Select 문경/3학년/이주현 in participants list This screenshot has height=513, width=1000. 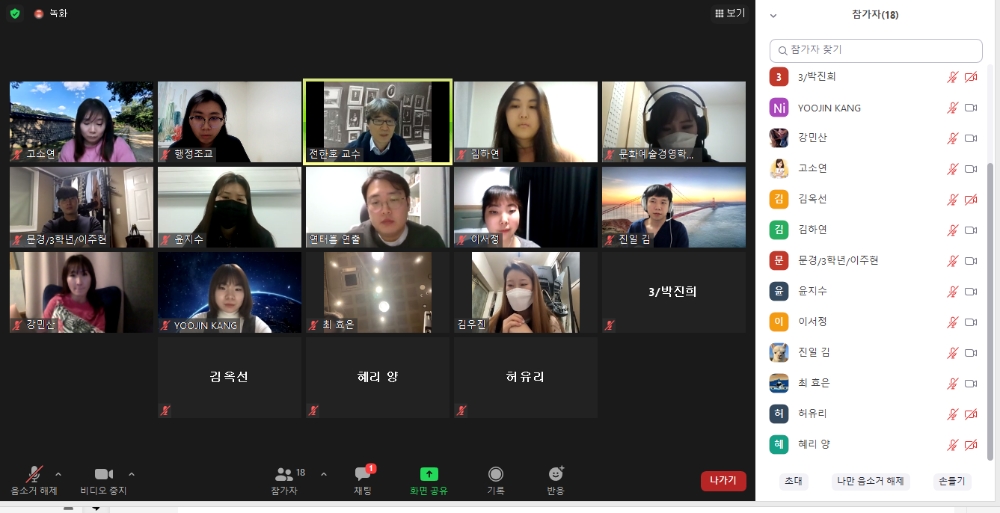[876, 260]
